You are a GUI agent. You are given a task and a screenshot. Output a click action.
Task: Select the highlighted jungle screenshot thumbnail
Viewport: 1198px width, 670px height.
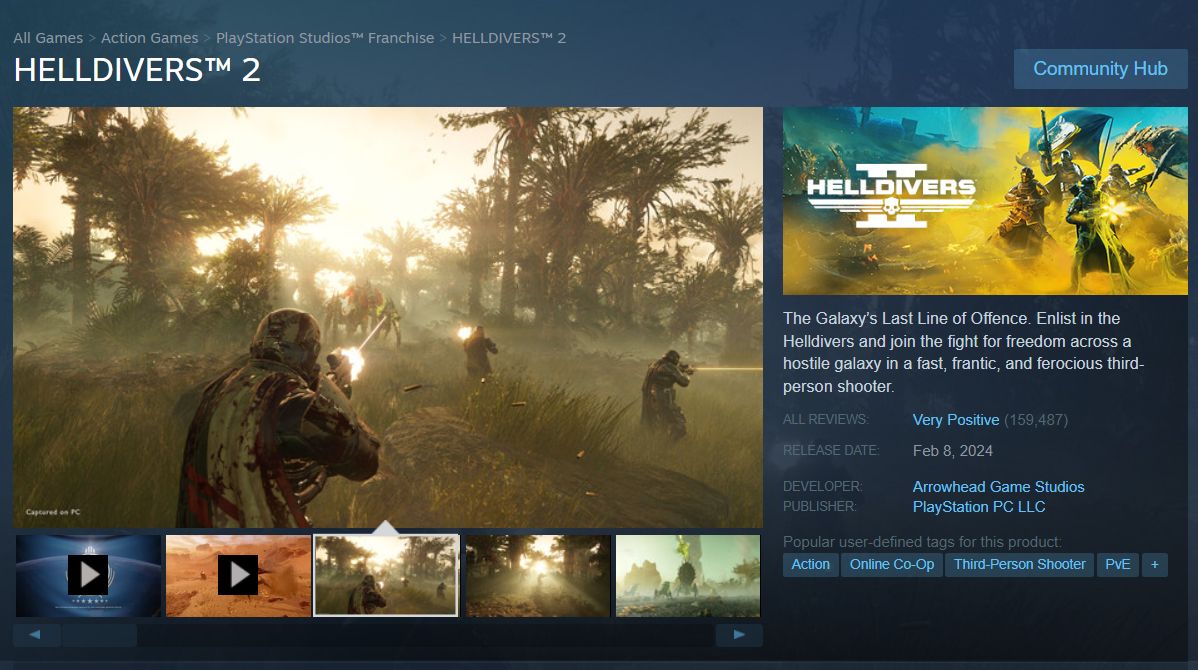(386, 575)
